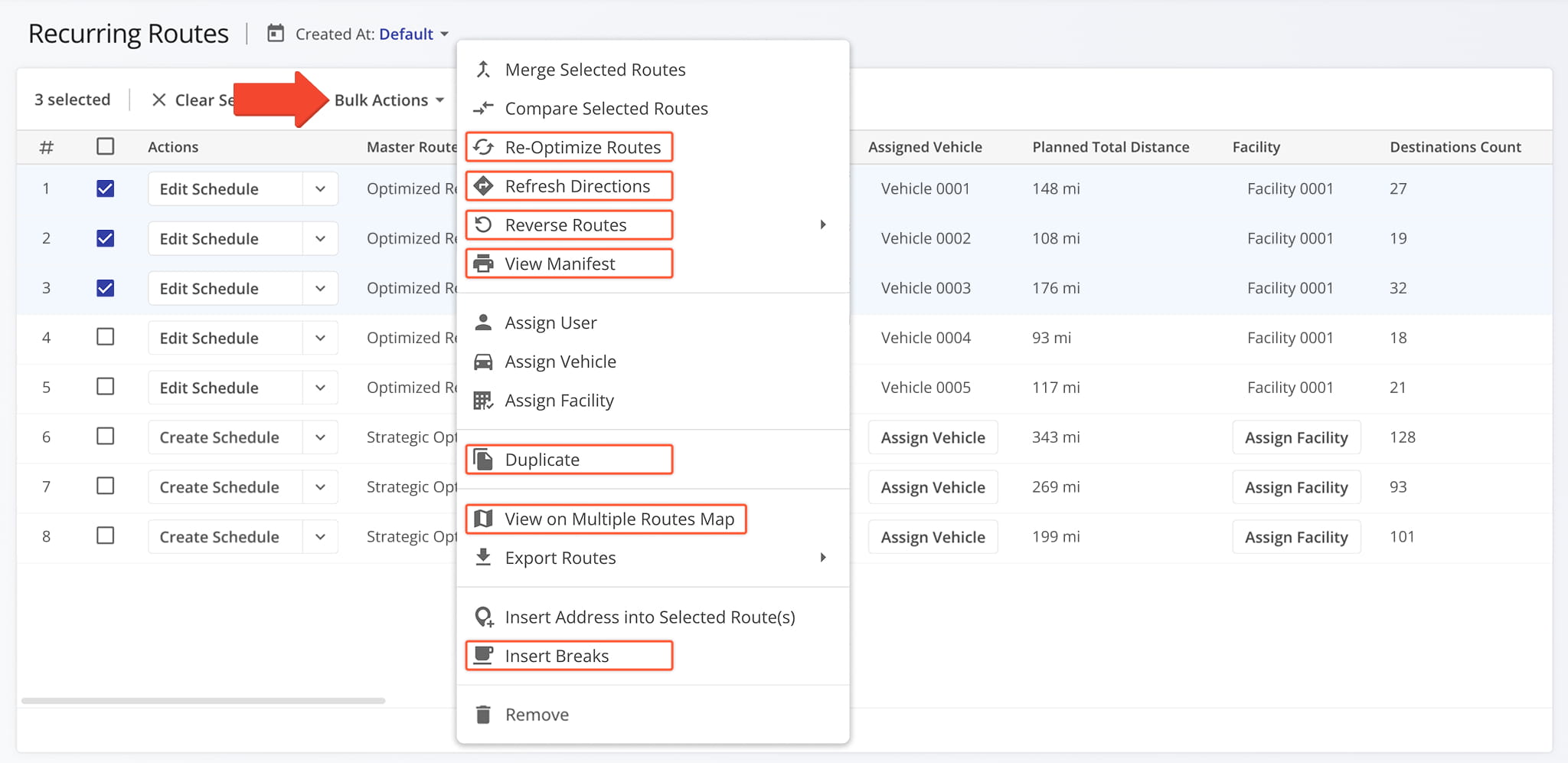
Task: Choose Merge Selected Routes from the menu
Action: tap(595, 69)
